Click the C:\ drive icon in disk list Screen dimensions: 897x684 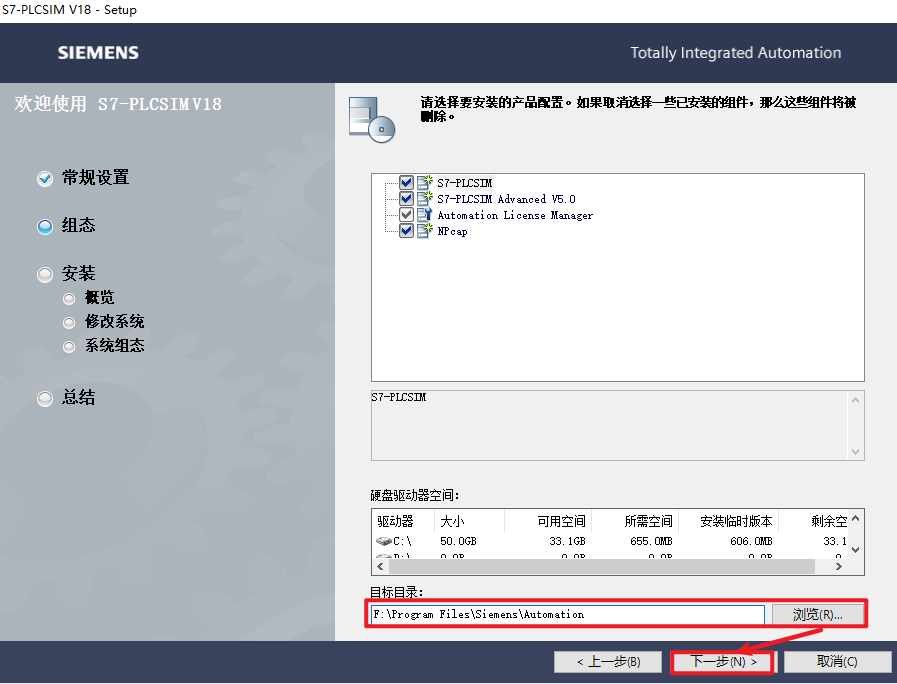tap(383, 541)
